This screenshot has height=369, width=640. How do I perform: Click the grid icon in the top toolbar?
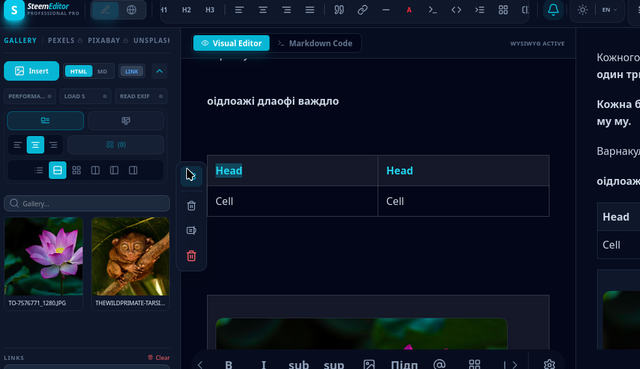[x=503, y=10]
